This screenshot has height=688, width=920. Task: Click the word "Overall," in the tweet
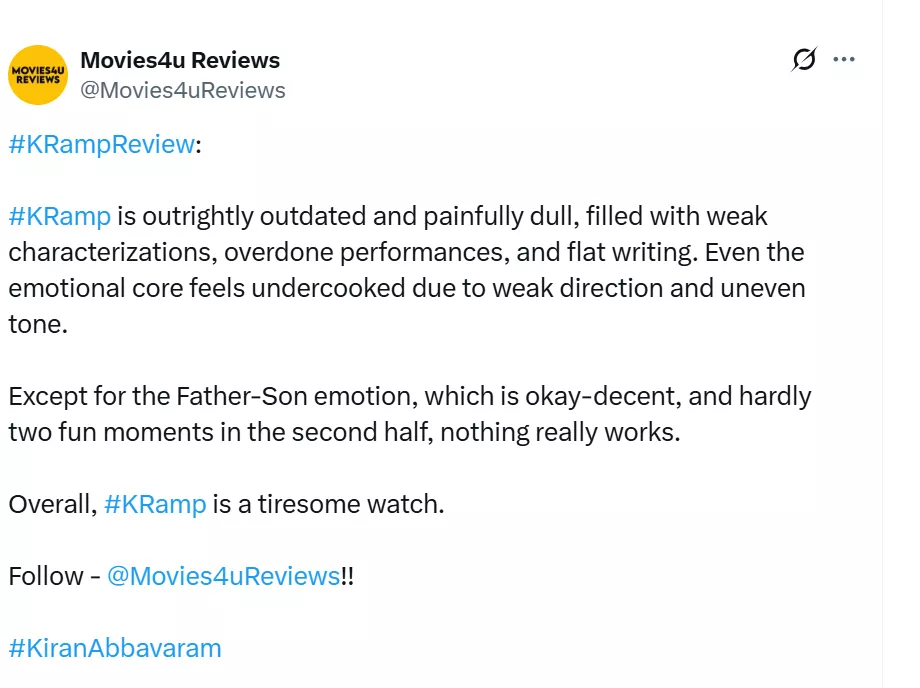click(52, 504)
